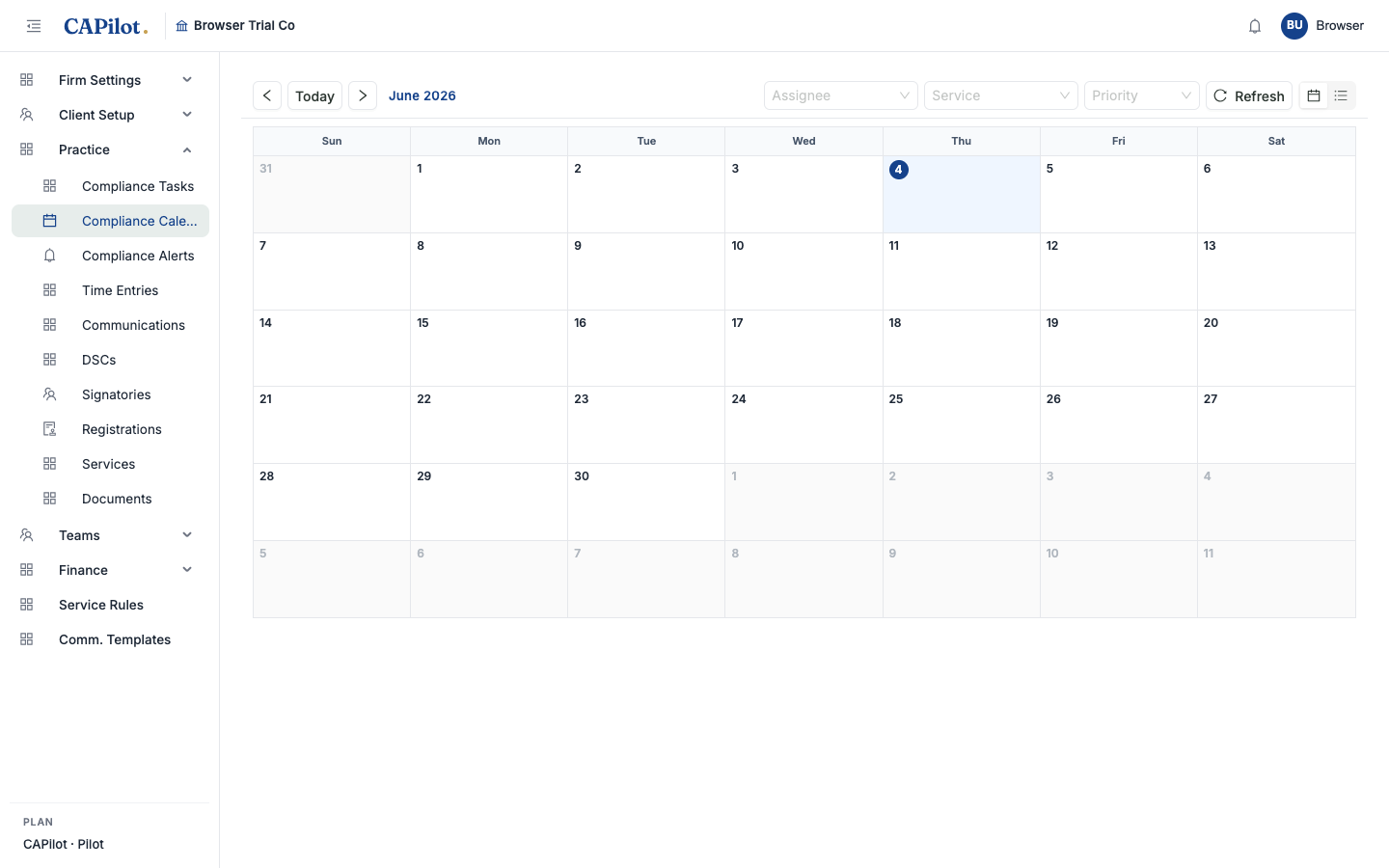Click the Sat column header
1389x868 pixels.
point(1276,141)
